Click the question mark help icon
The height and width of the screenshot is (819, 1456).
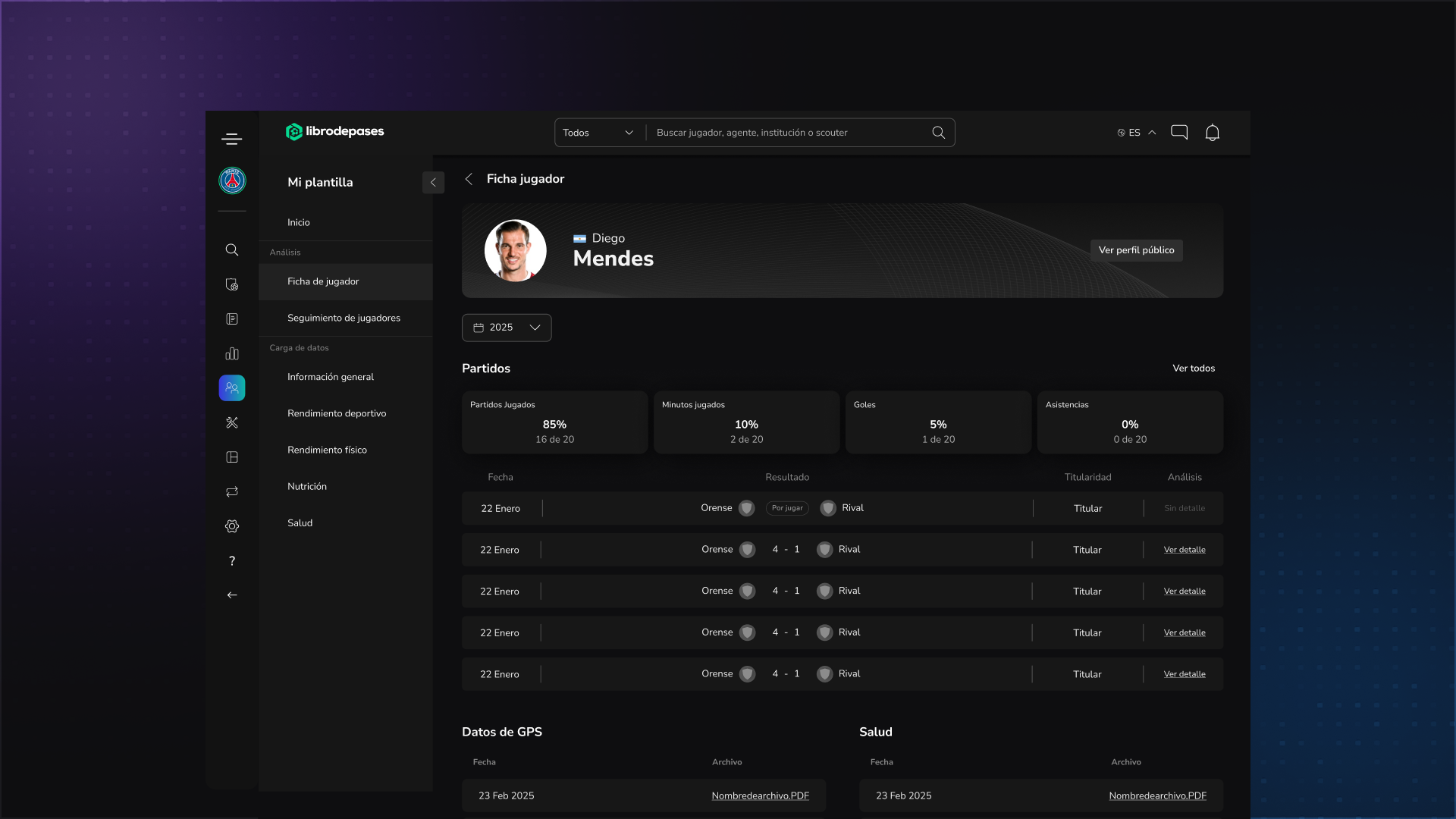(232, 561)
